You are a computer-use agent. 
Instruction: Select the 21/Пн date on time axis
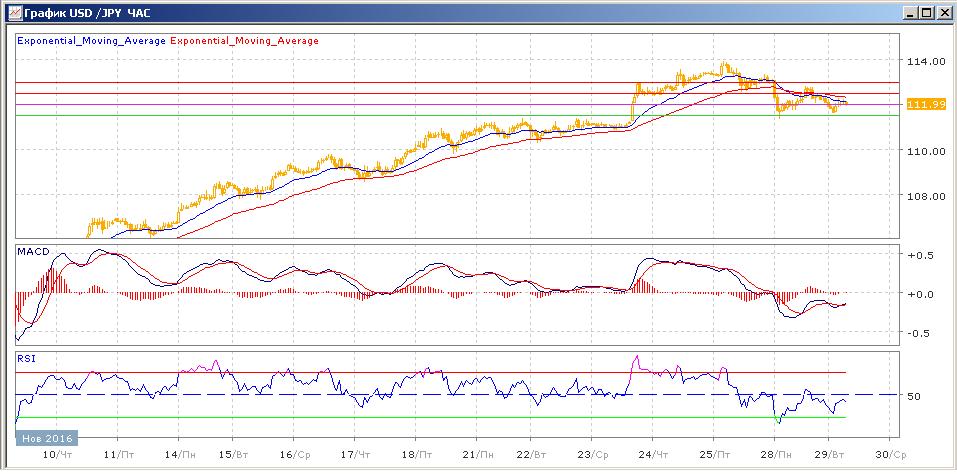(478, 455)
